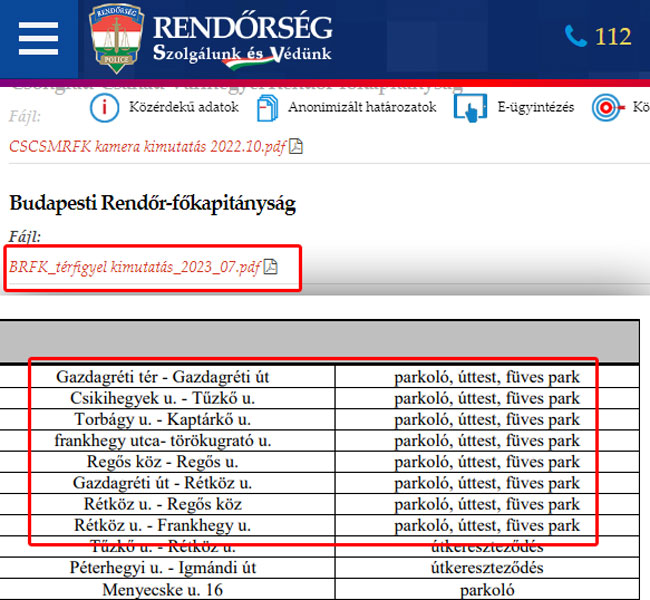The height and width of the screenshot is (600, 650).
Task: Click the phone handset icon beside 112
Action: click(575, 37)
